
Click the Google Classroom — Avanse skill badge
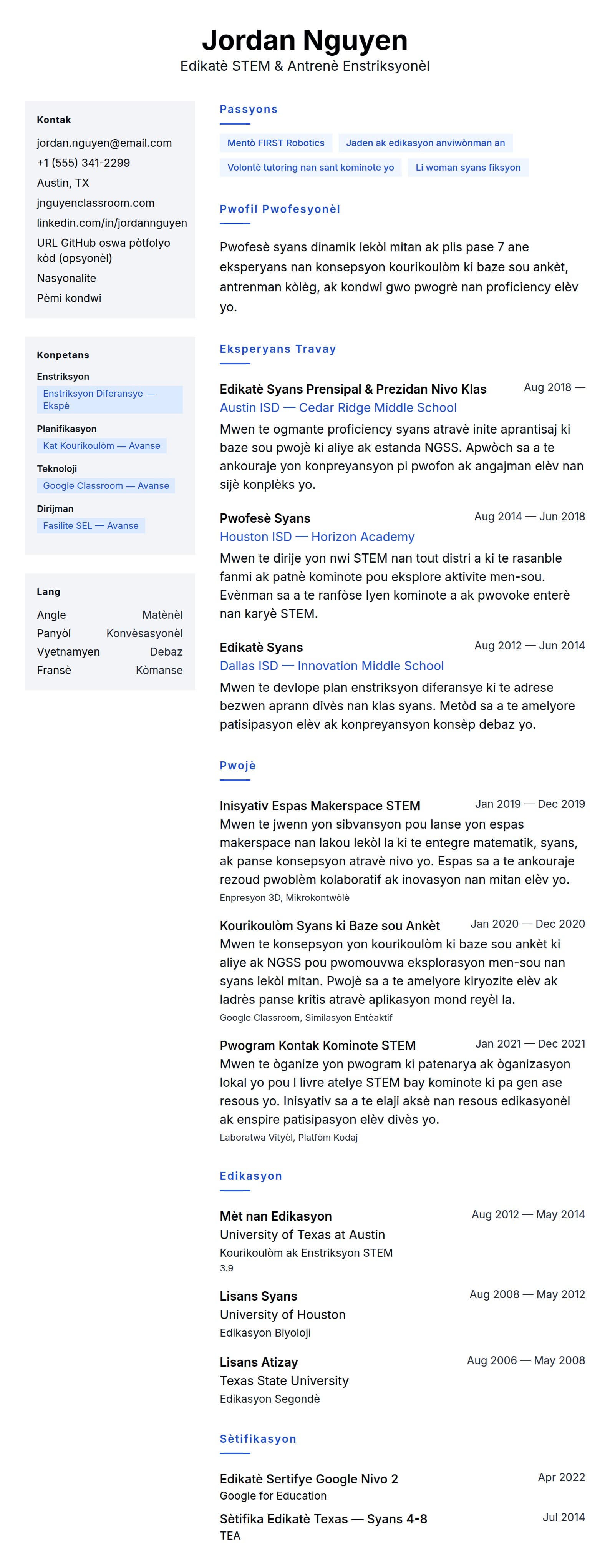coord(106,486)
